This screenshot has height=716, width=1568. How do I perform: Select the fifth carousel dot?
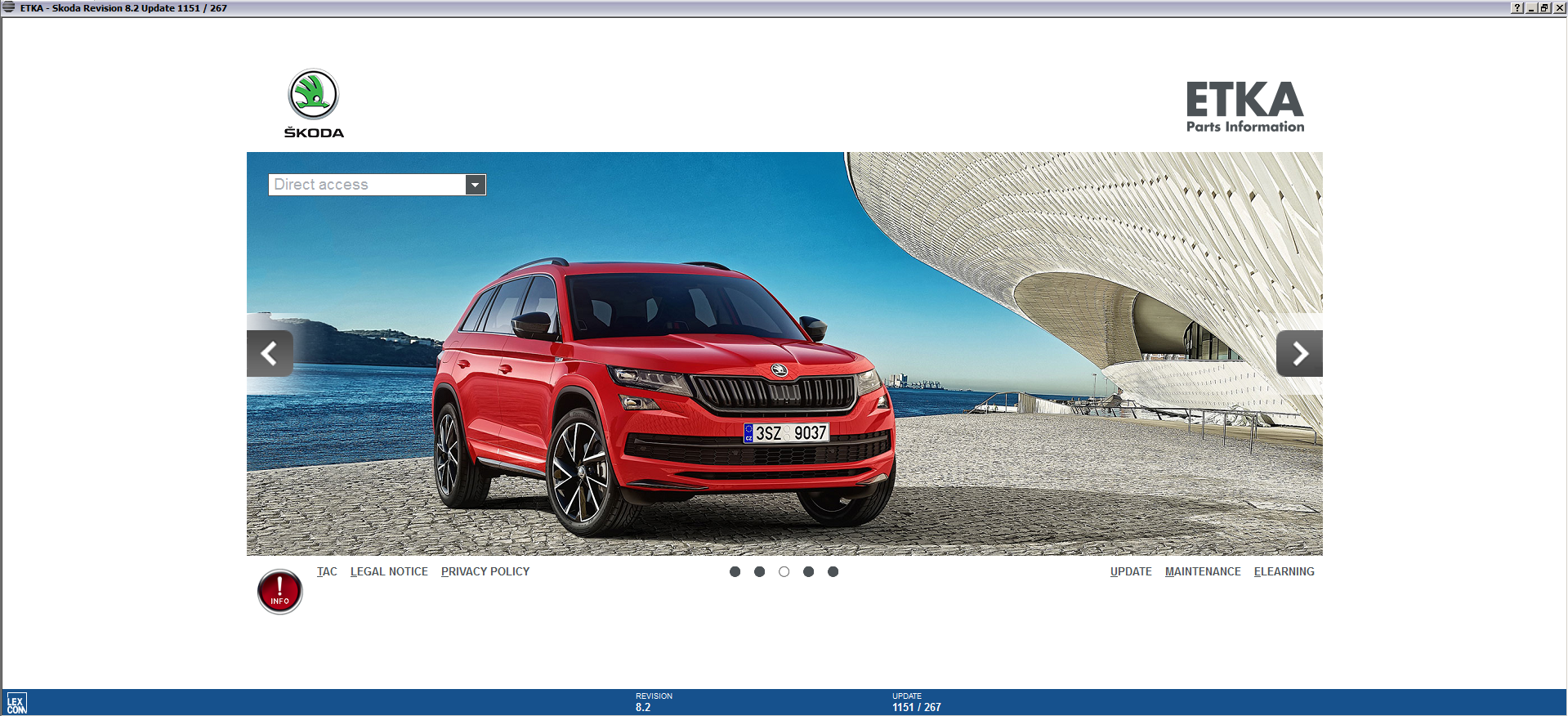833,572
